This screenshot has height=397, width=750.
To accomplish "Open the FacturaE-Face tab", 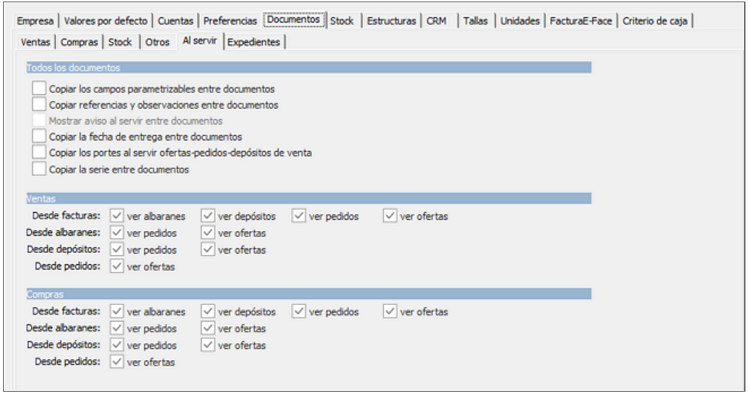I will (x=581, y=21).
